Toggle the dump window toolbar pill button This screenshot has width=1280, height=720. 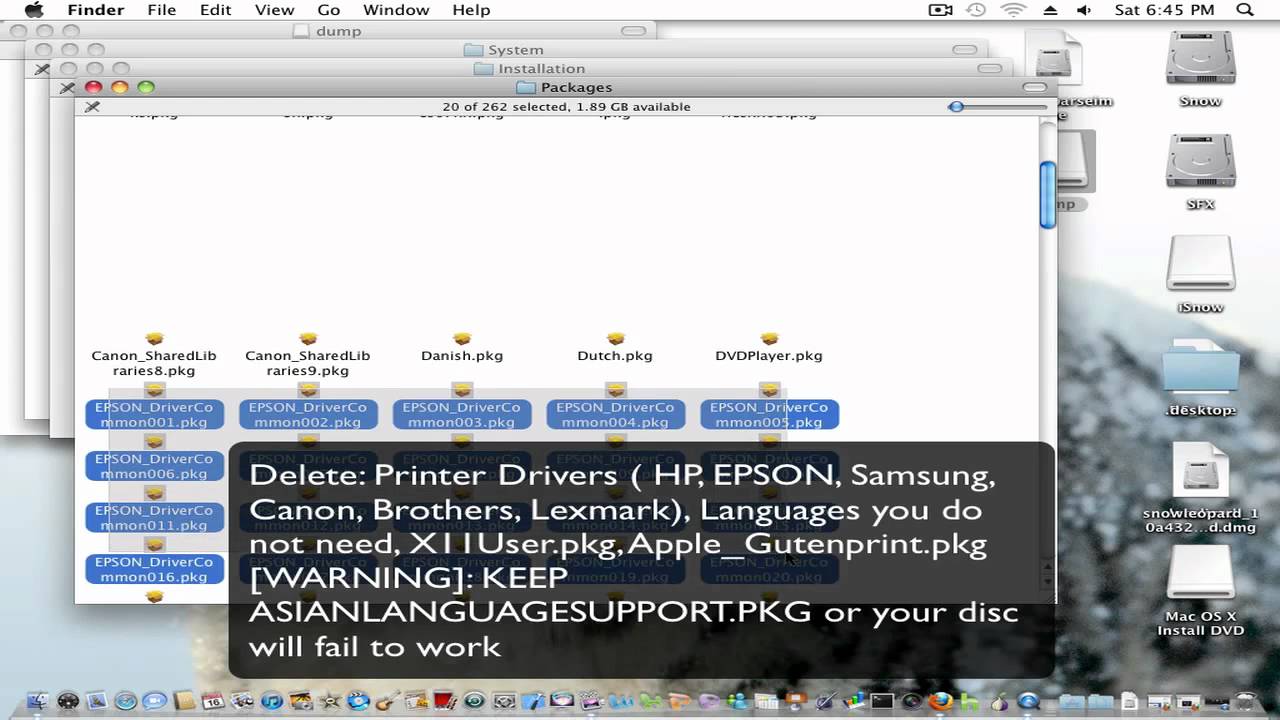coord(634,30)
